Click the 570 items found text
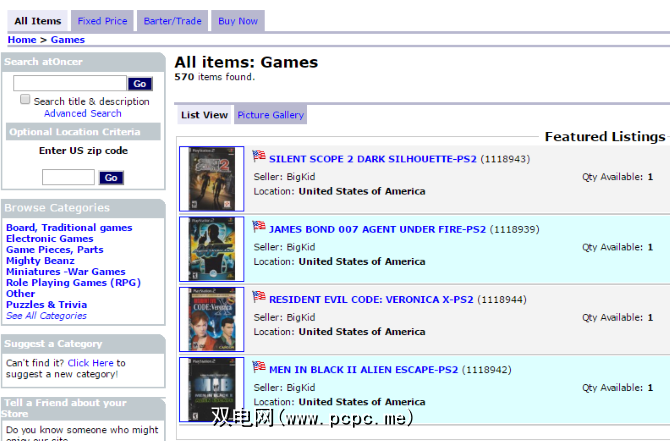 (x=215, y=77)
